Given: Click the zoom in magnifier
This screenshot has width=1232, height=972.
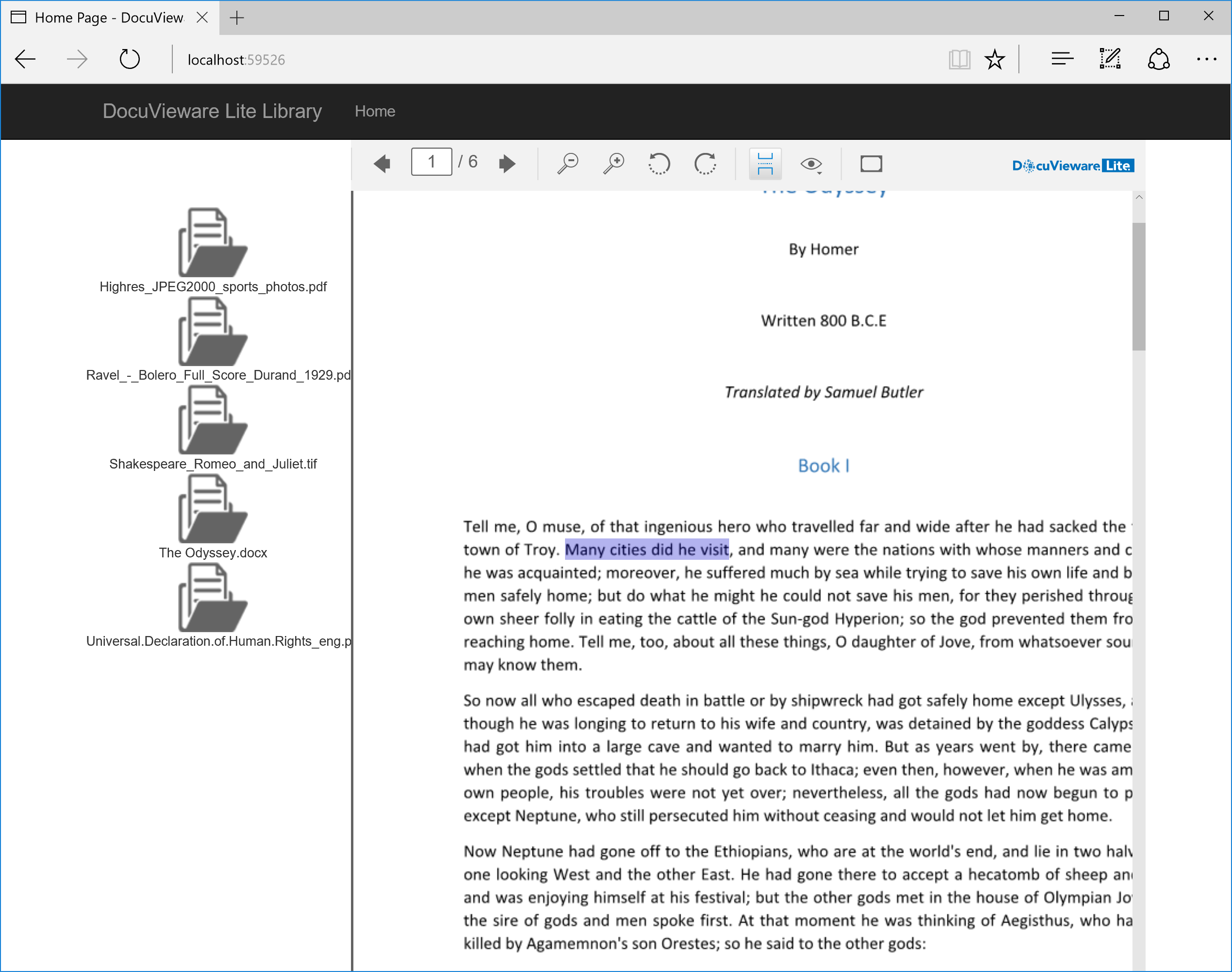Looking at the screenshot, I should 614,164.
